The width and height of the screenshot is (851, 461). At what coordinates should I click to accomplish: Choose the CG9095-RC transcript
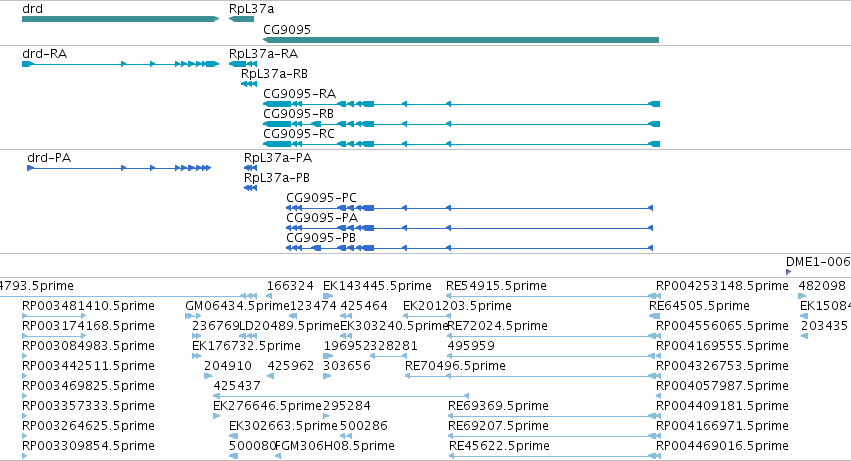click(299, 134)
